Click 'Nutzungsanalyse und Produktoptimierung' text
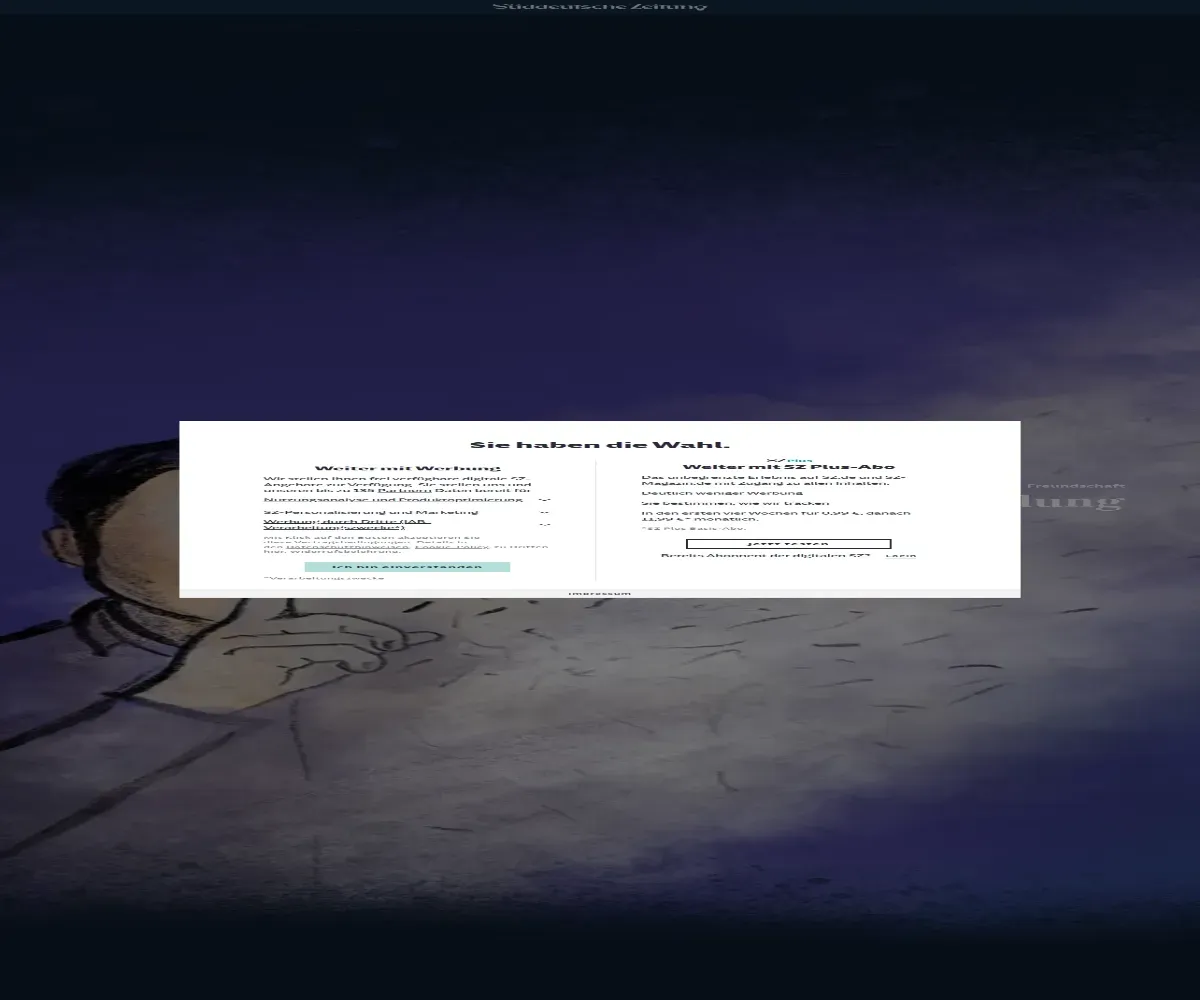Image resolution: width=1200 pixels, height=1000 pixels. pyautogui.click(x=393, y=499)
